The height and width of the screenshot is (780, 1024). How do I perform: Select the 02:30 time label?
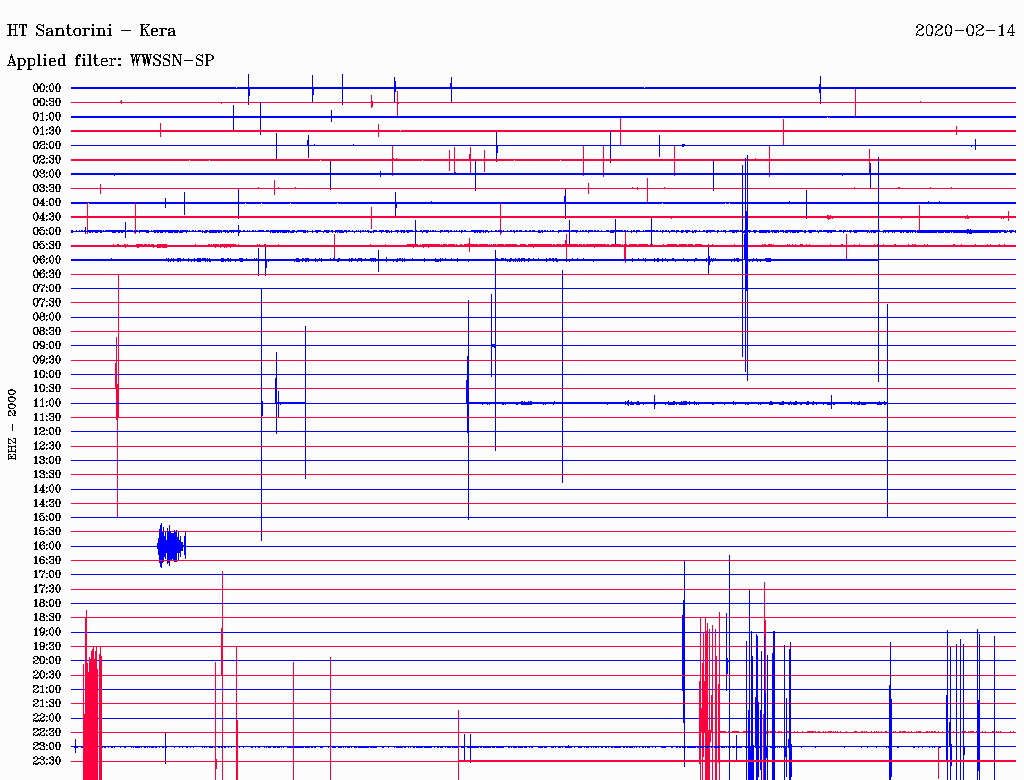(47, 159)
